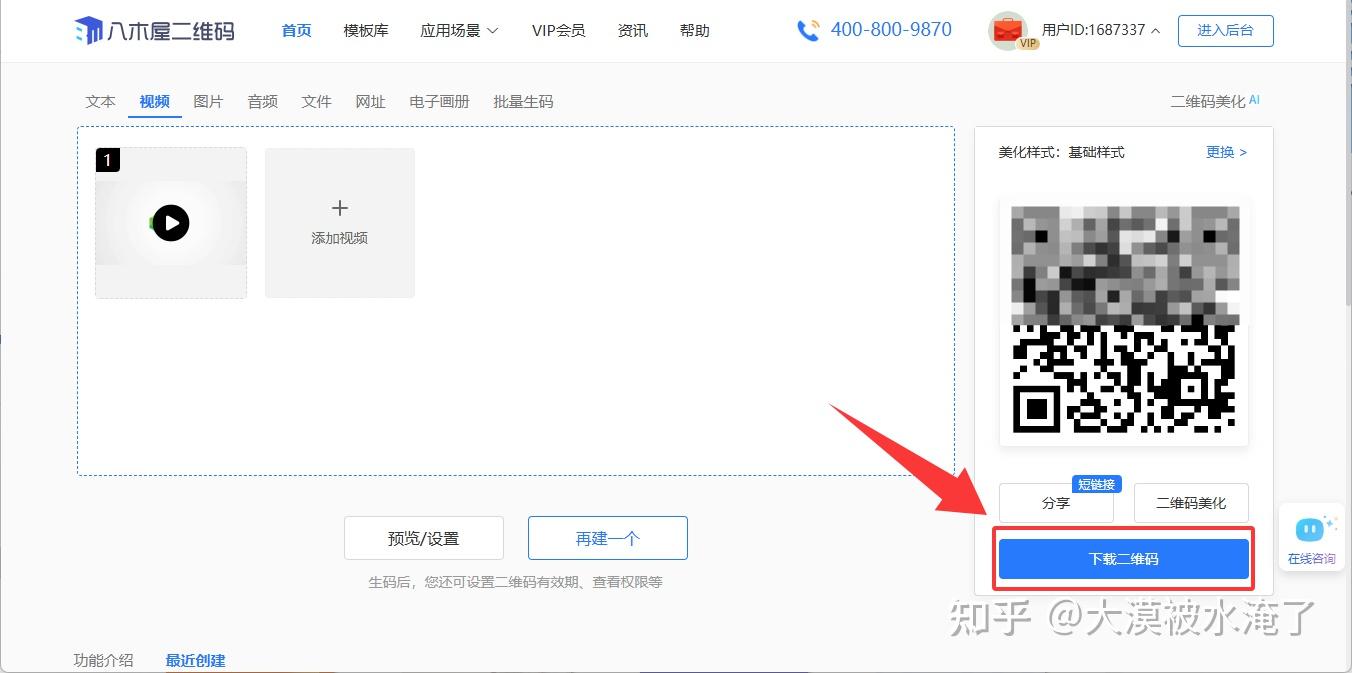Viewport: 1352px width, 673px height.
Task: Click the phone icon beside 400-800-9870
Action: [808, 31]
